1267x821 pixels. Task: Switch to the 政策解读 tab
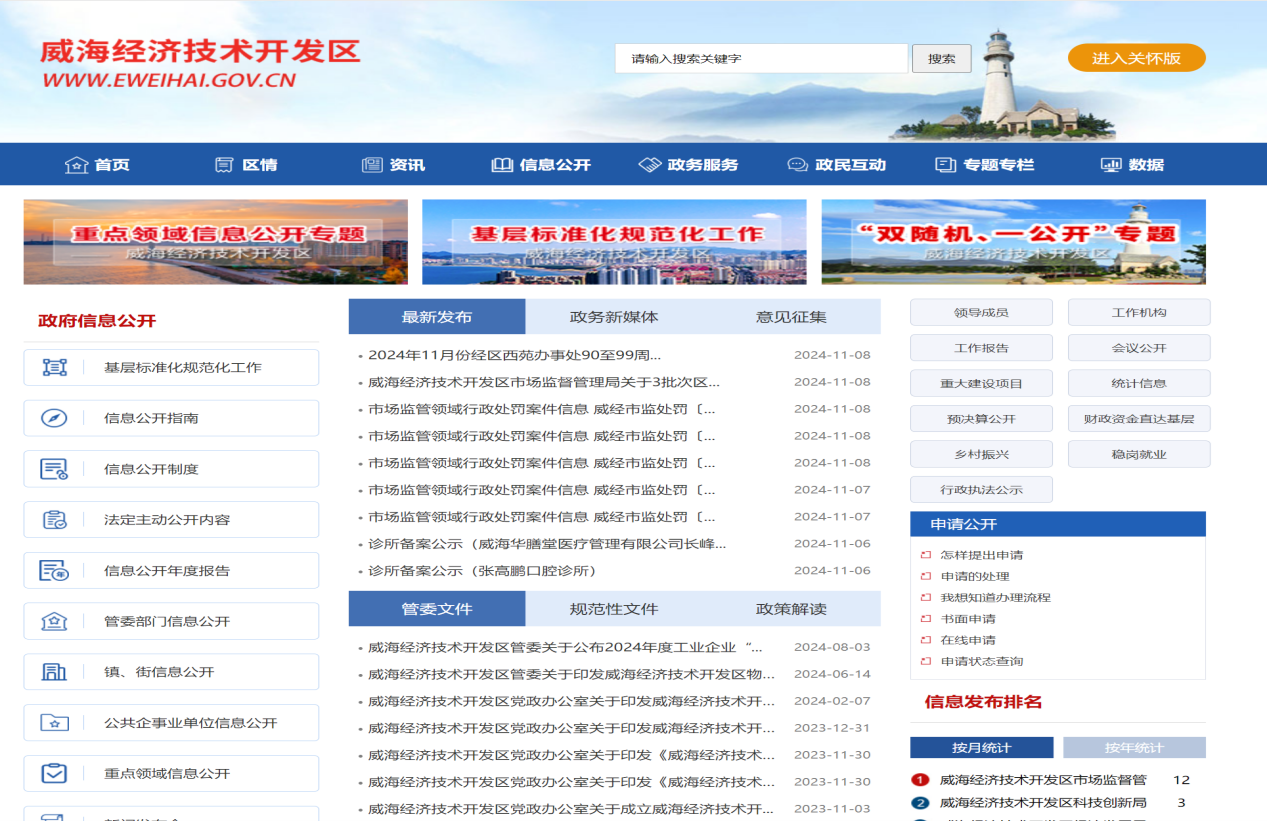click(791, 609)
